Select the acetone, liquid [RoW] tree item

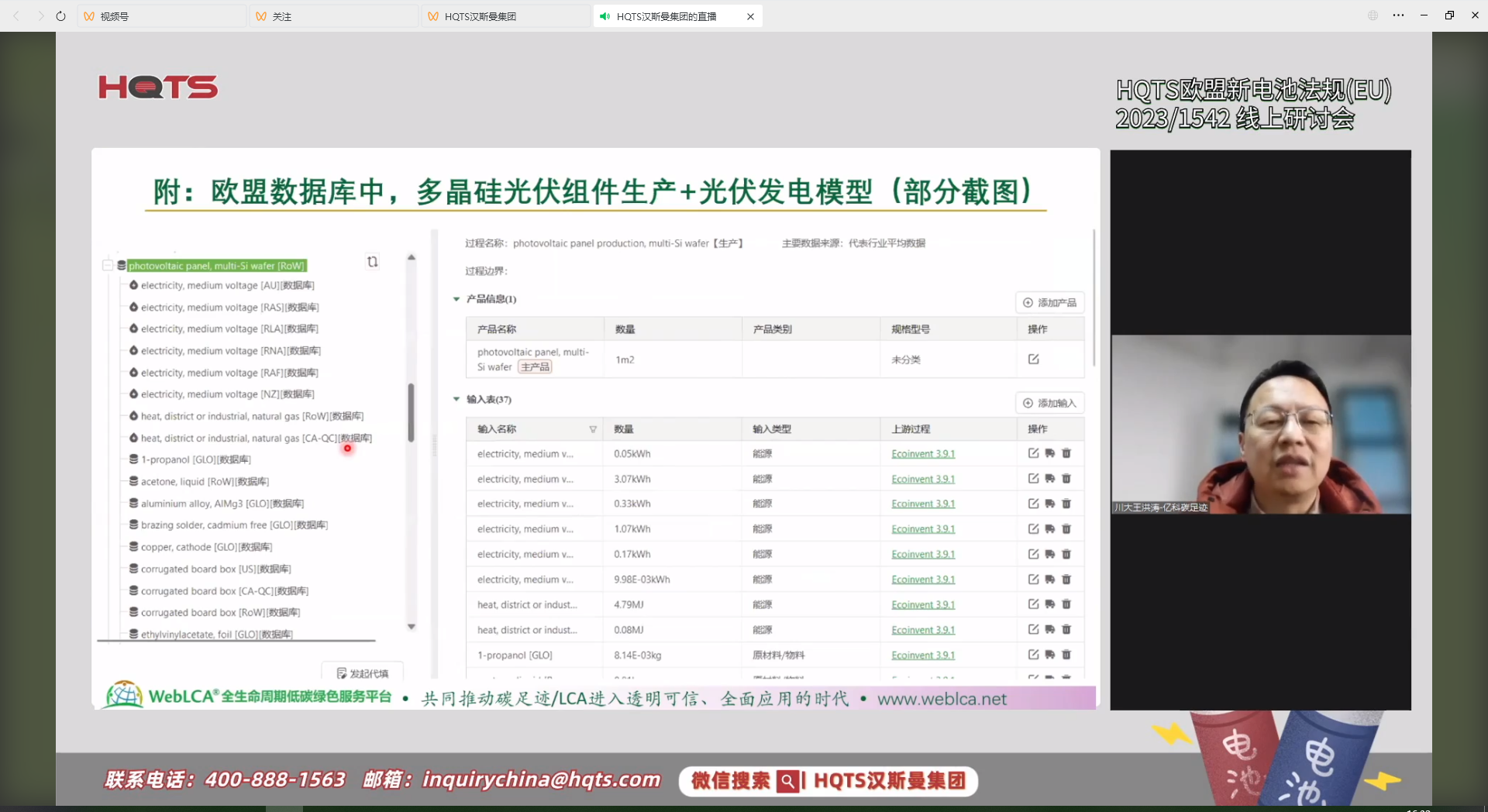199,482
